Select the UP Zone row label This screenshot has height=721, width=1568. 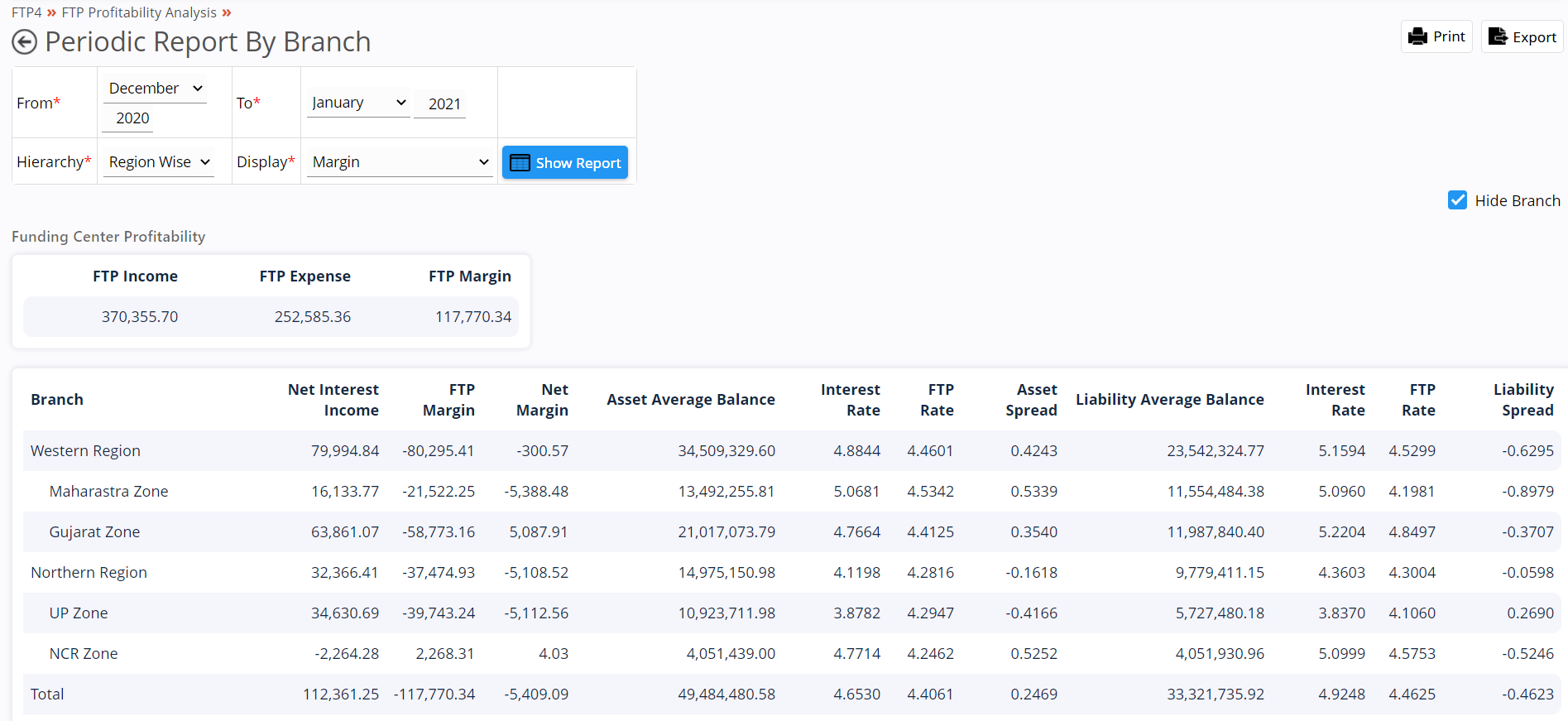click(x=79, y=613)
